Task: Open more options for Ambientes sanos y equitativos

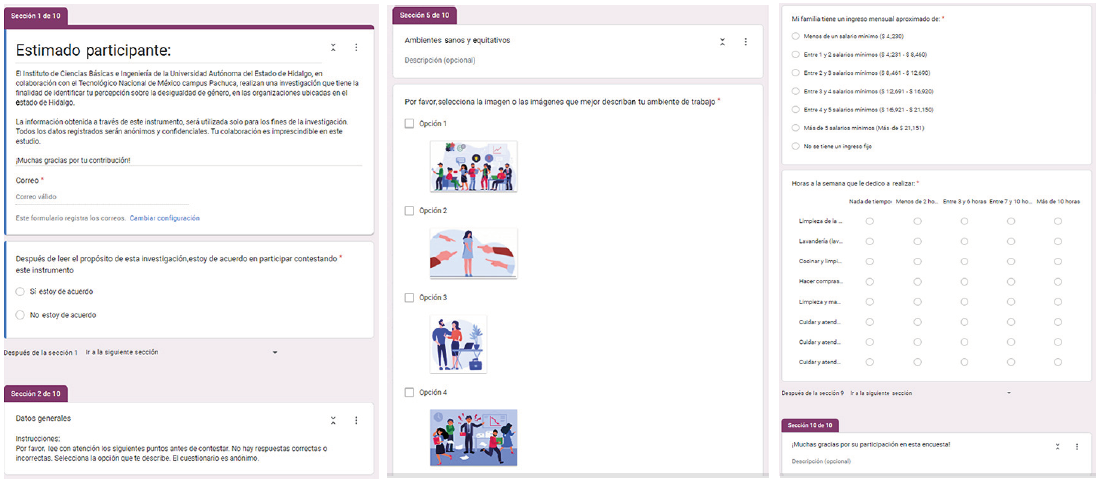Action: point(745,42)
